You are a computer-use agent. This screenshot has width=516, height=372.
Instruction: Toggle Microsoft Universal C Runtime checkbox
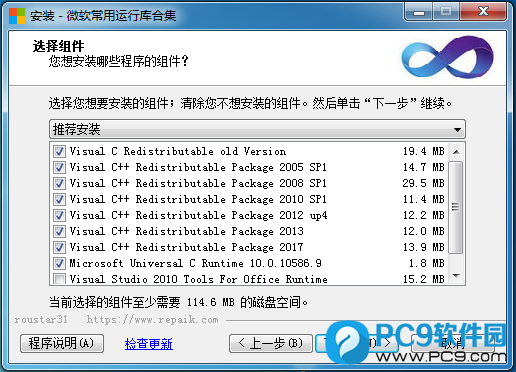click(59, 263)
